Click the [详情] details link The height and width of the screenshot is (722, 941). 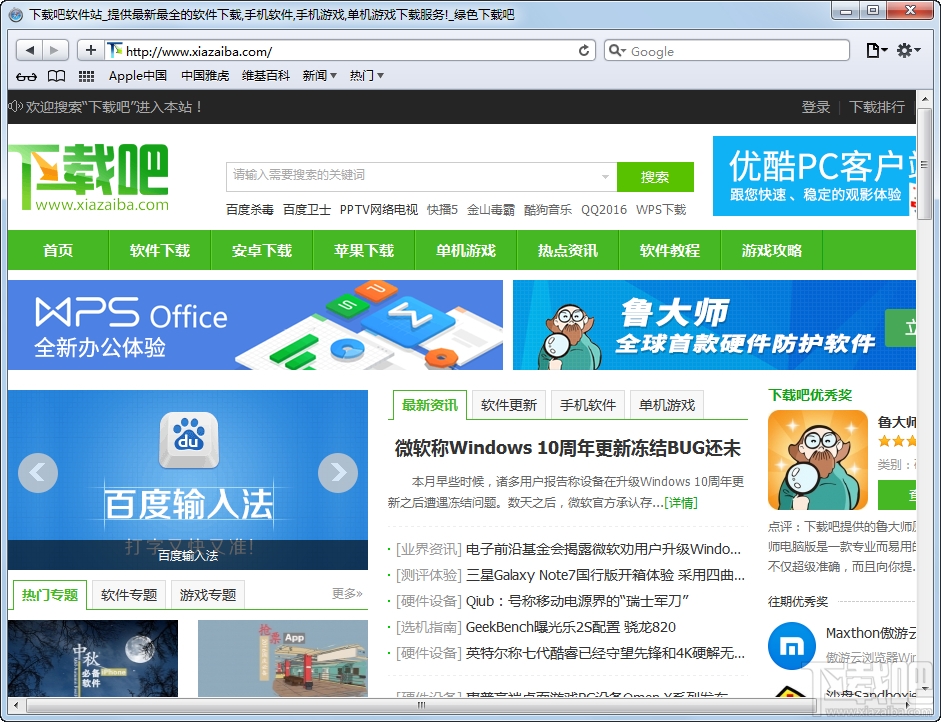click(681, 502)
